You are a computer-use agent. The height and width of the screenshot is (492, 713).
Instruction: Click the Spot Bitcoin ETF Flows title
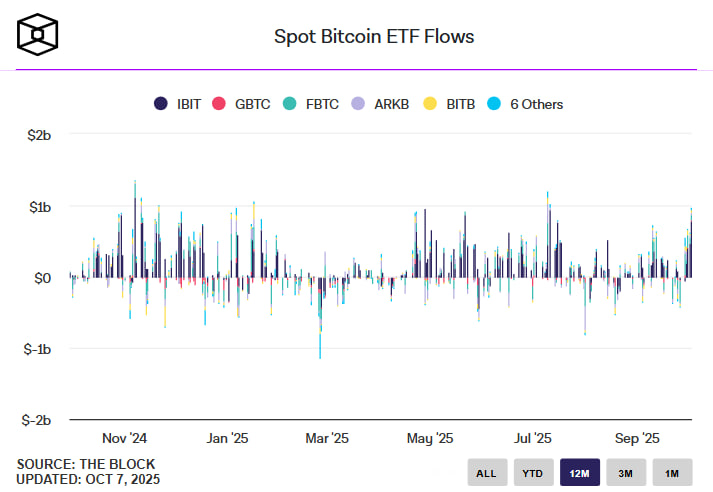(x=374, y=37)
